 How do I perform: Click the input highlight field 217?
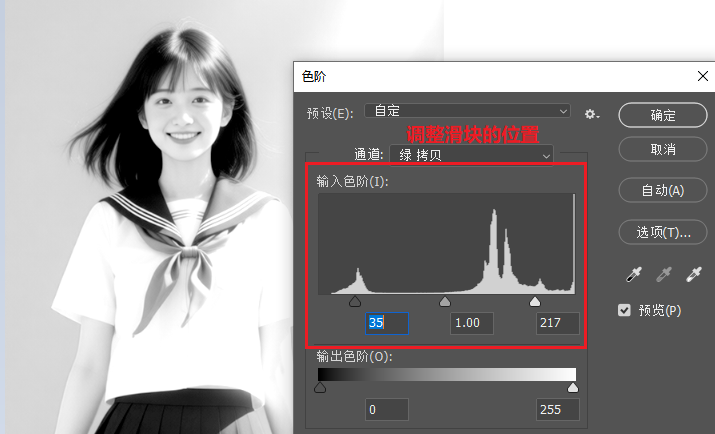[x=558, y=323]
